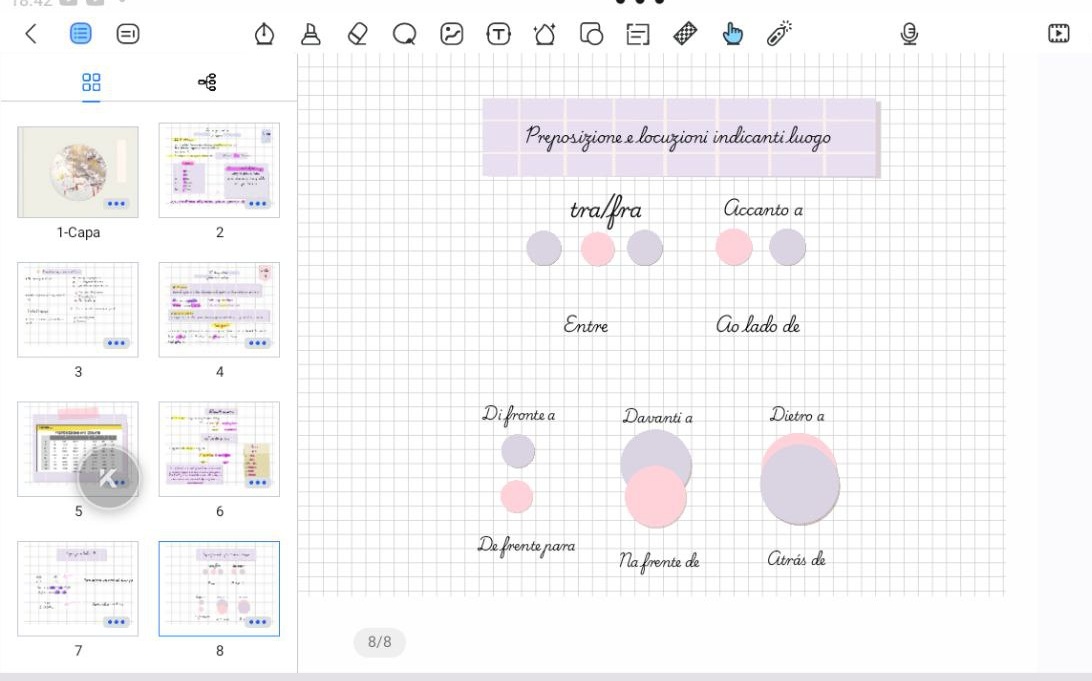Select the 'Di fronte a' label
The image size is (1092, 681).
coord(519,415)
